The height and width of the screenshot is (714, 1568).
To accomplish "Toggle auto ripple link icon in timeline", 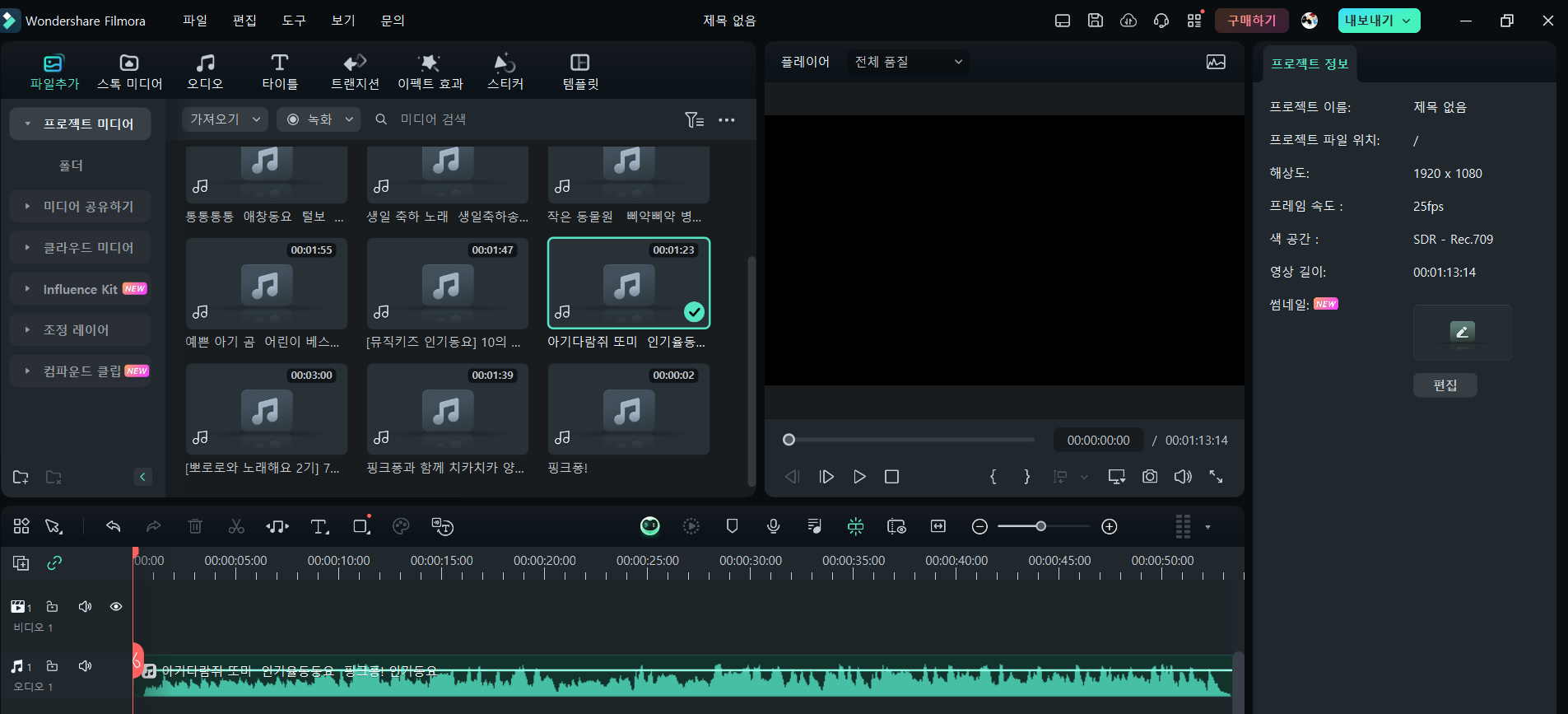I will pyautogui.click(x=54, y=563).
